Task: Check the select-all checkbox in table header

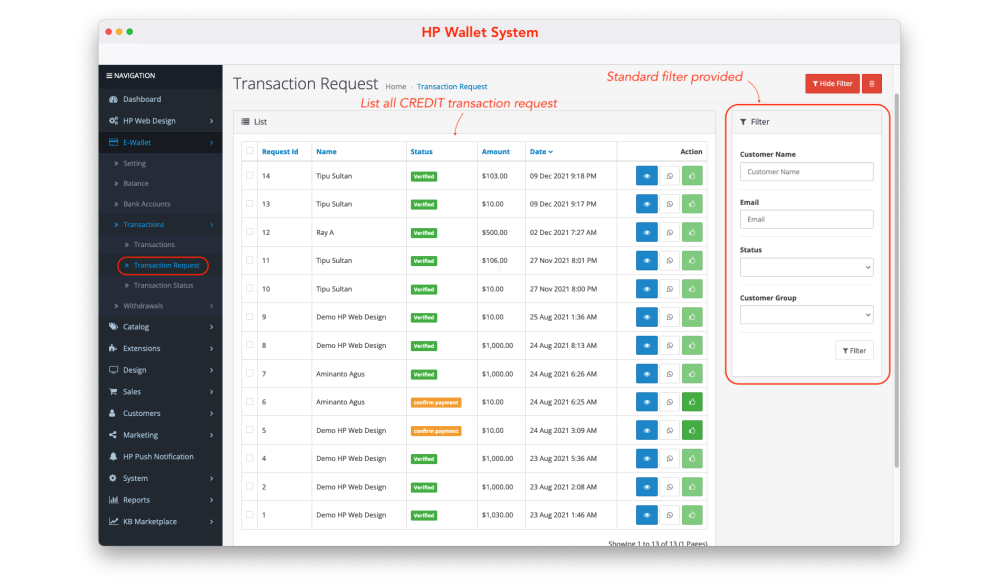Action: (x=249, y=152)
